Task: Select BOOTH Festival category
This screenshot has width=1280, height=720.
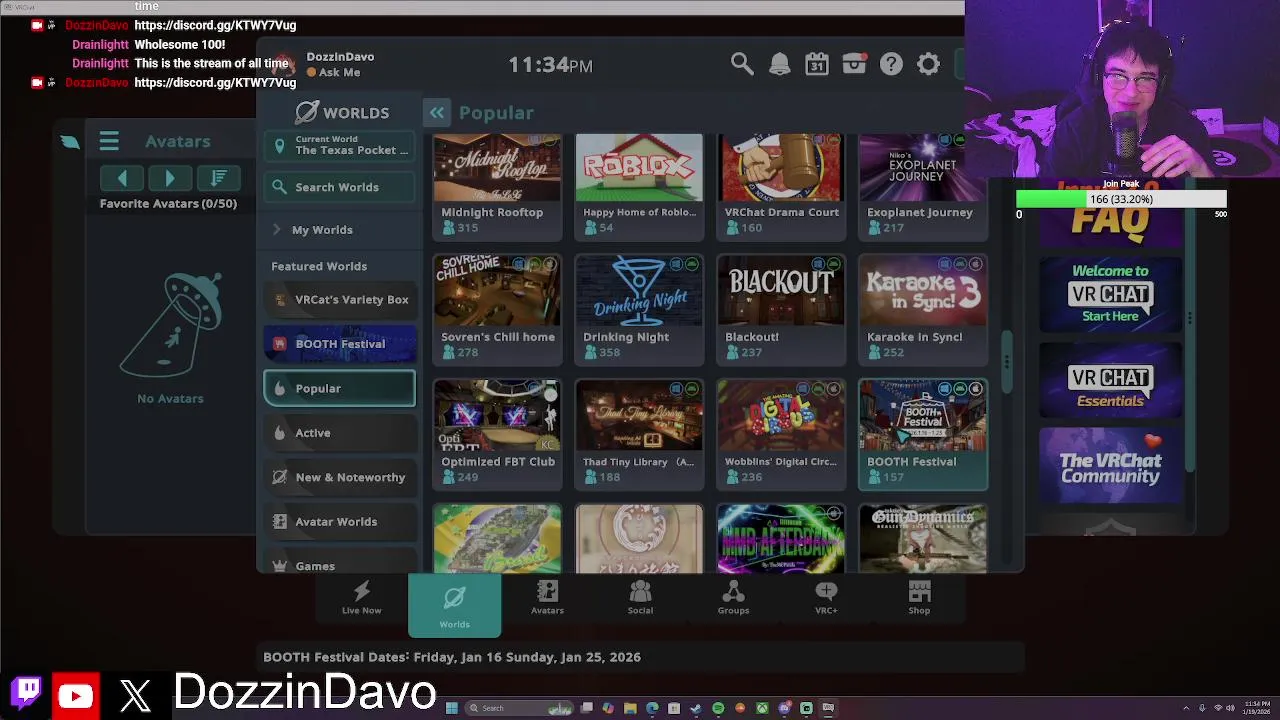Action: 340,344
